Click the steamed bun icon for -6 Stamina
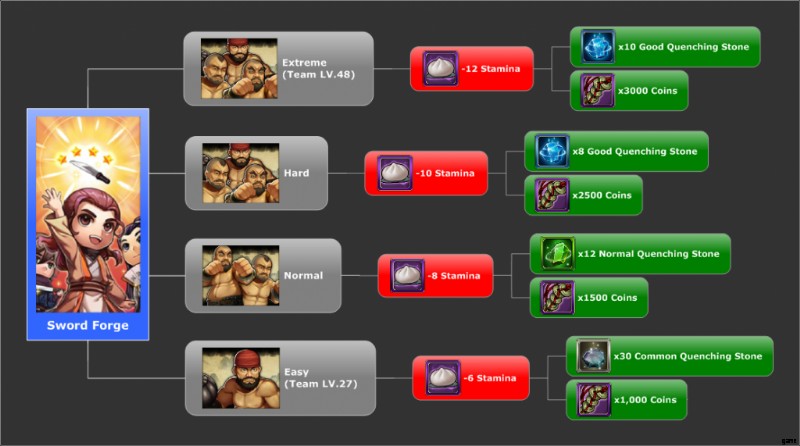 pyautogui.click(x=443, y=378)
